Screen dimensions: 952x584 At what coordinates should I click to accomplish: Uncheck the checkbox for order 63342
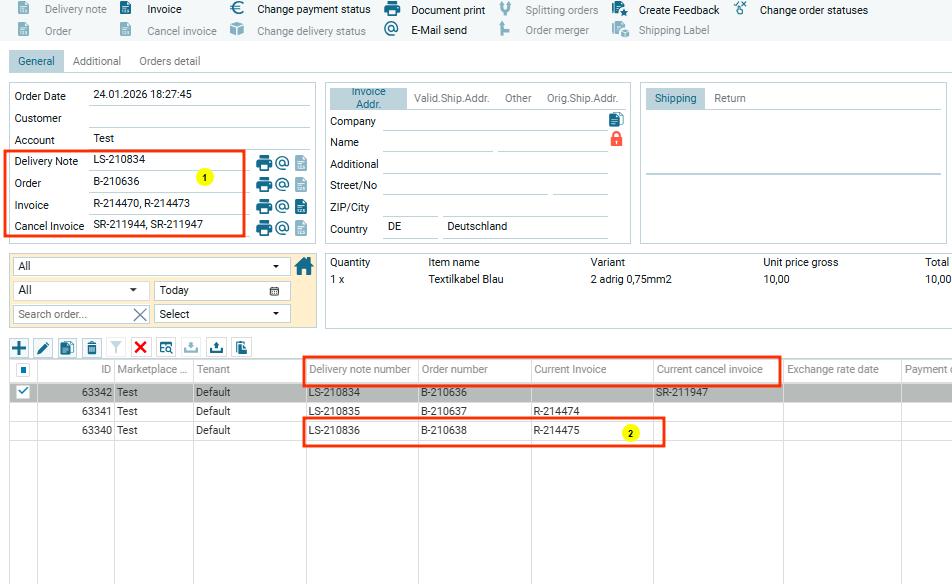click(x=23, y=392)
